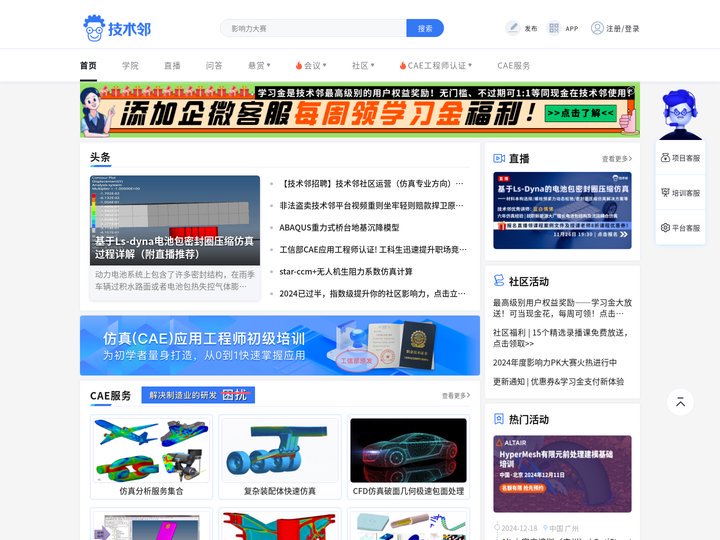The width and height of the screenshot is (720, 540).
Task: Click the customer service robot avatar
Action: pyautogui.click(x=680, y=114)
